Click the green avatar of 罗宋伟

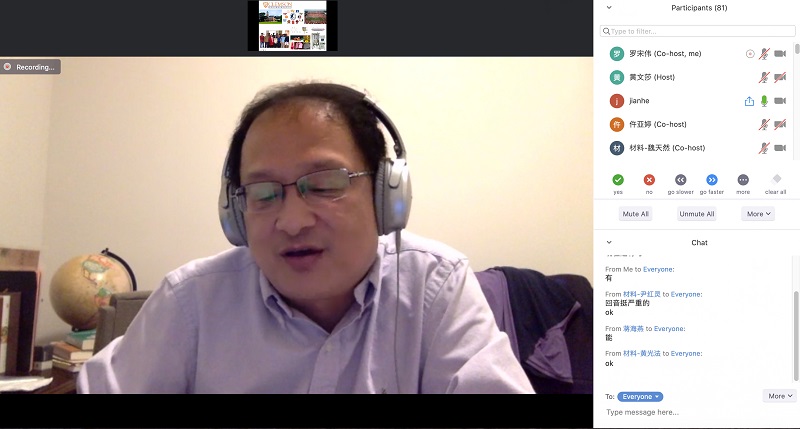[617, 54]
